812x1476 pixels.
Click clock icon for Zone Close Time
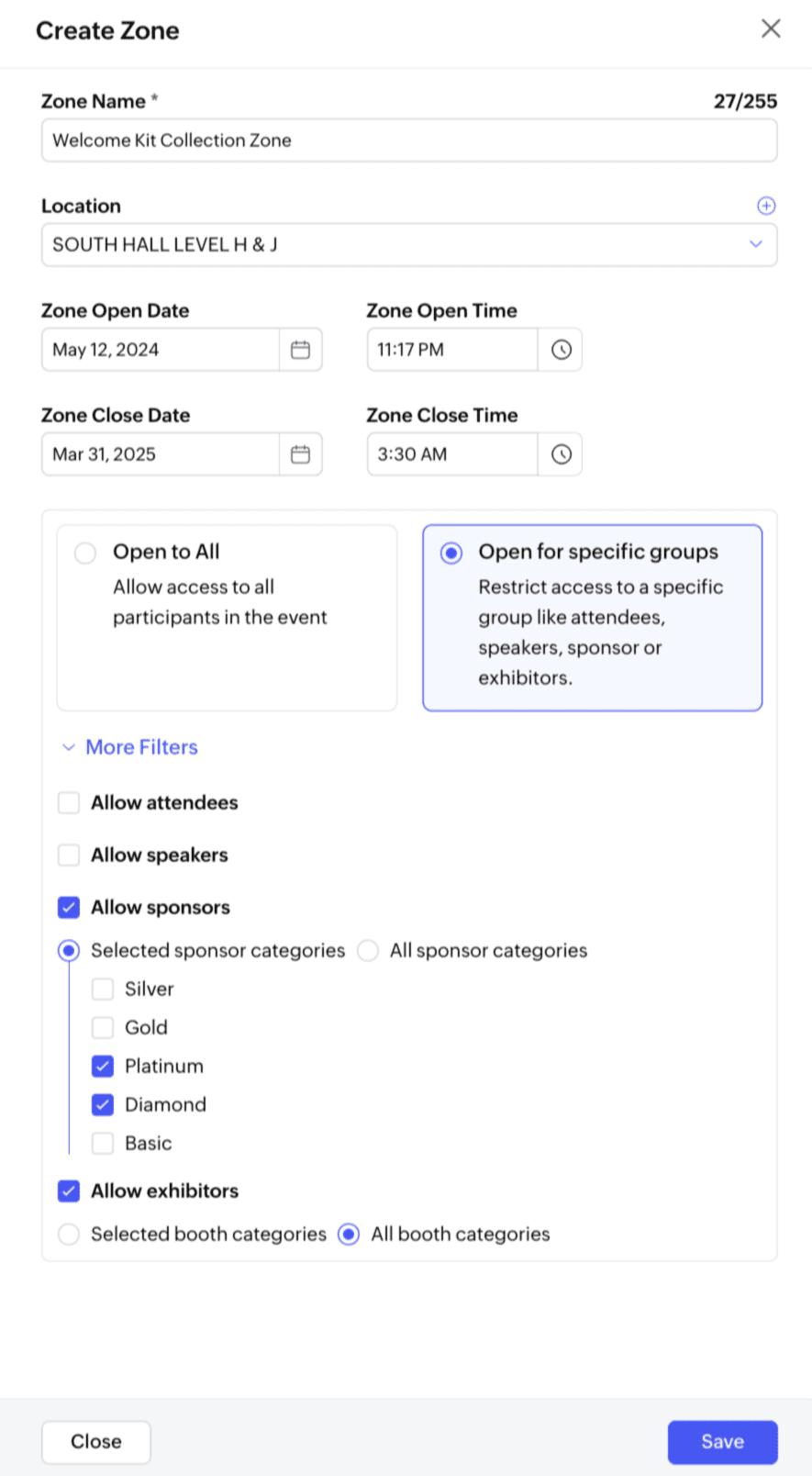pyautogui.click(x=561, y=454)
